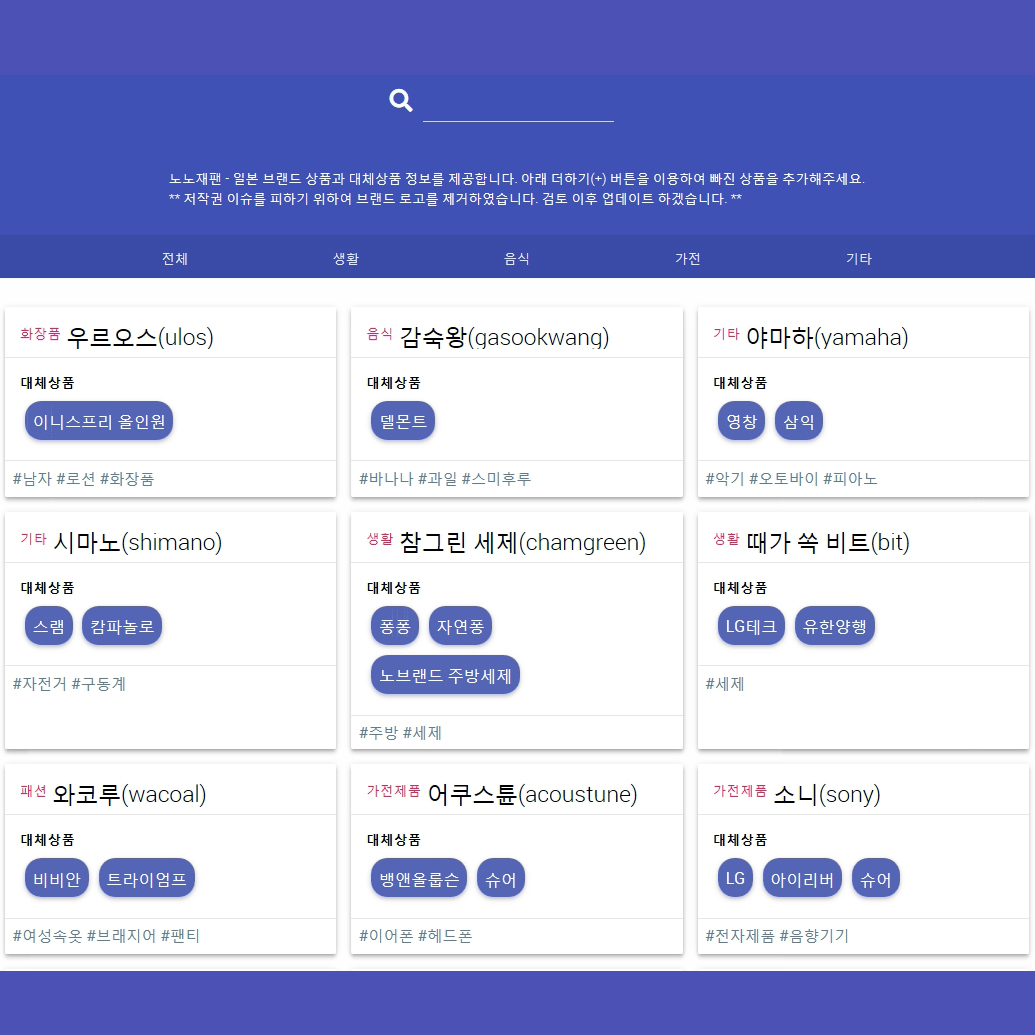Select the 가전 tab

click(688, 258)
